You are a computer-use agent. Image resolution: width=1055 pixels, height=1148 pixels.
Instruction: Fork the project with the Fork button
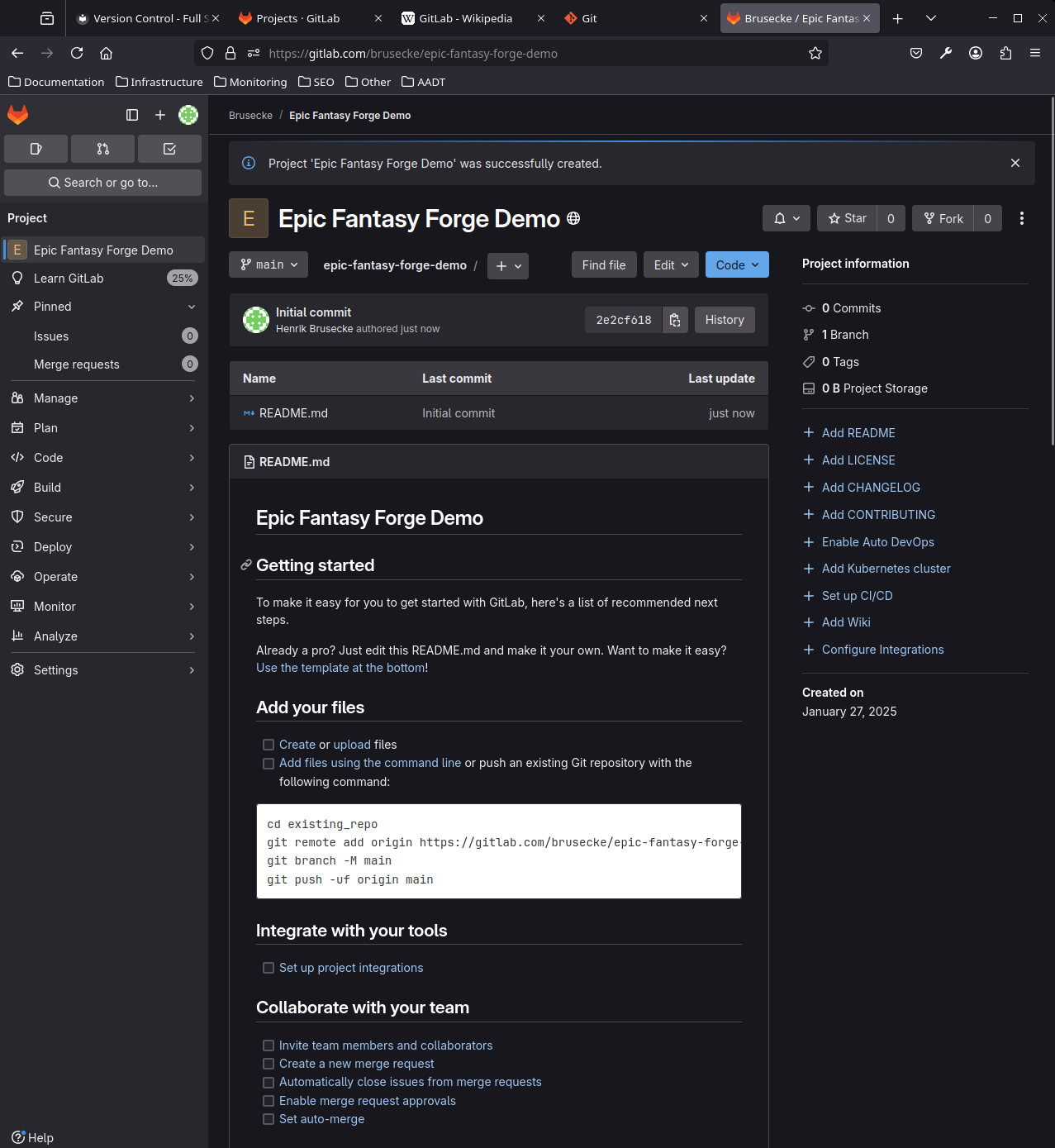(x=943, y=218)
